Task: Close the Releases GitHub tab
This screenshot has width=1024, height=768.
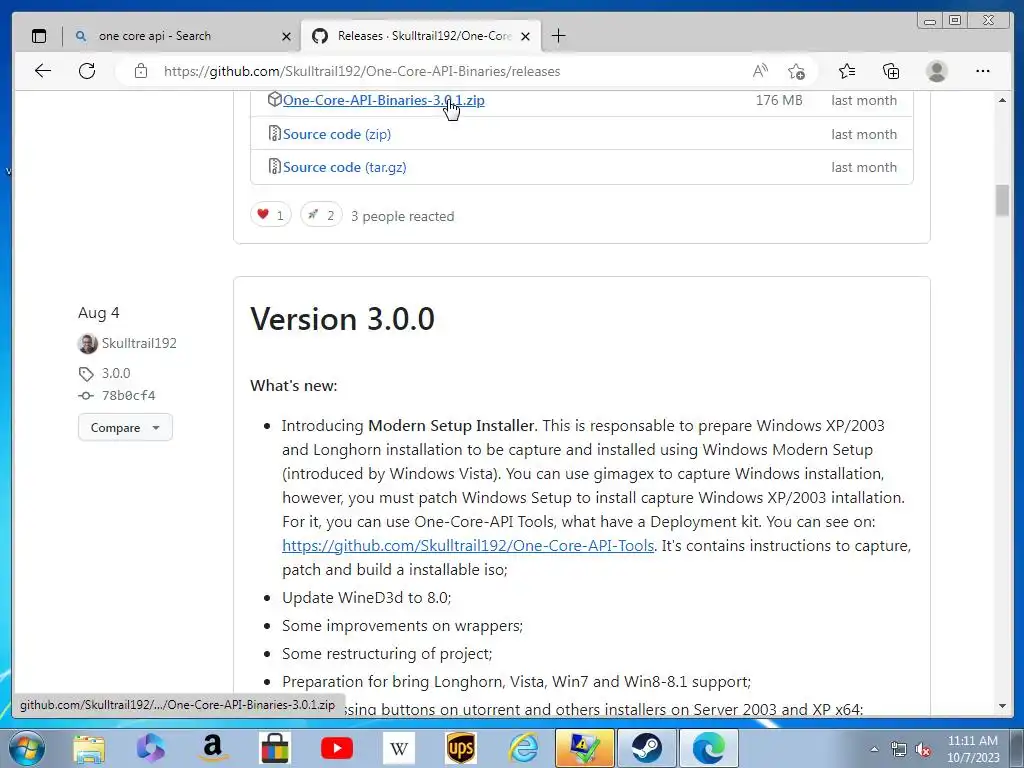Action: point(525,37)
